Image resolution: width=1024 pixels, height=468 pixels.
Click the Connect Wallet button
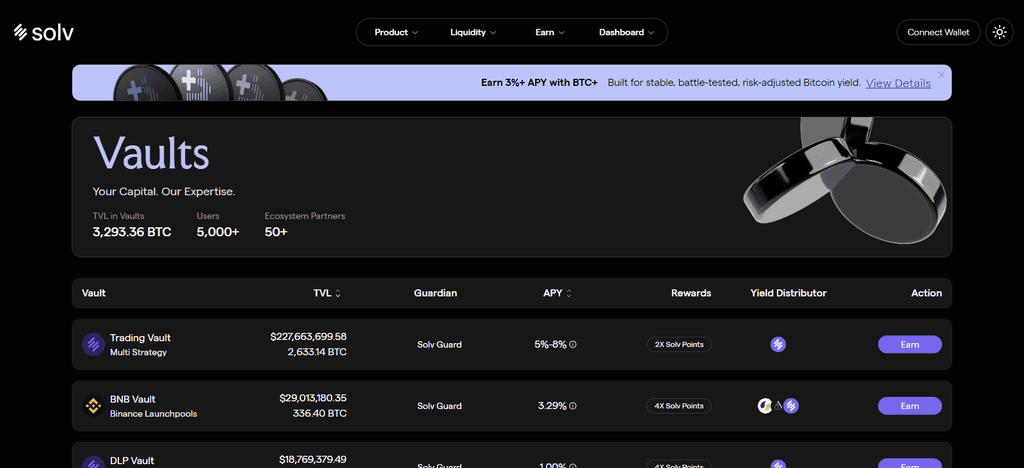click(938, 32)
